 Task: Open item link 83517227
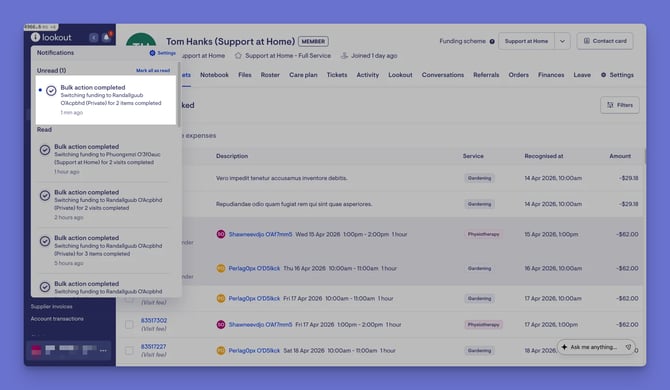click(153, 346)
